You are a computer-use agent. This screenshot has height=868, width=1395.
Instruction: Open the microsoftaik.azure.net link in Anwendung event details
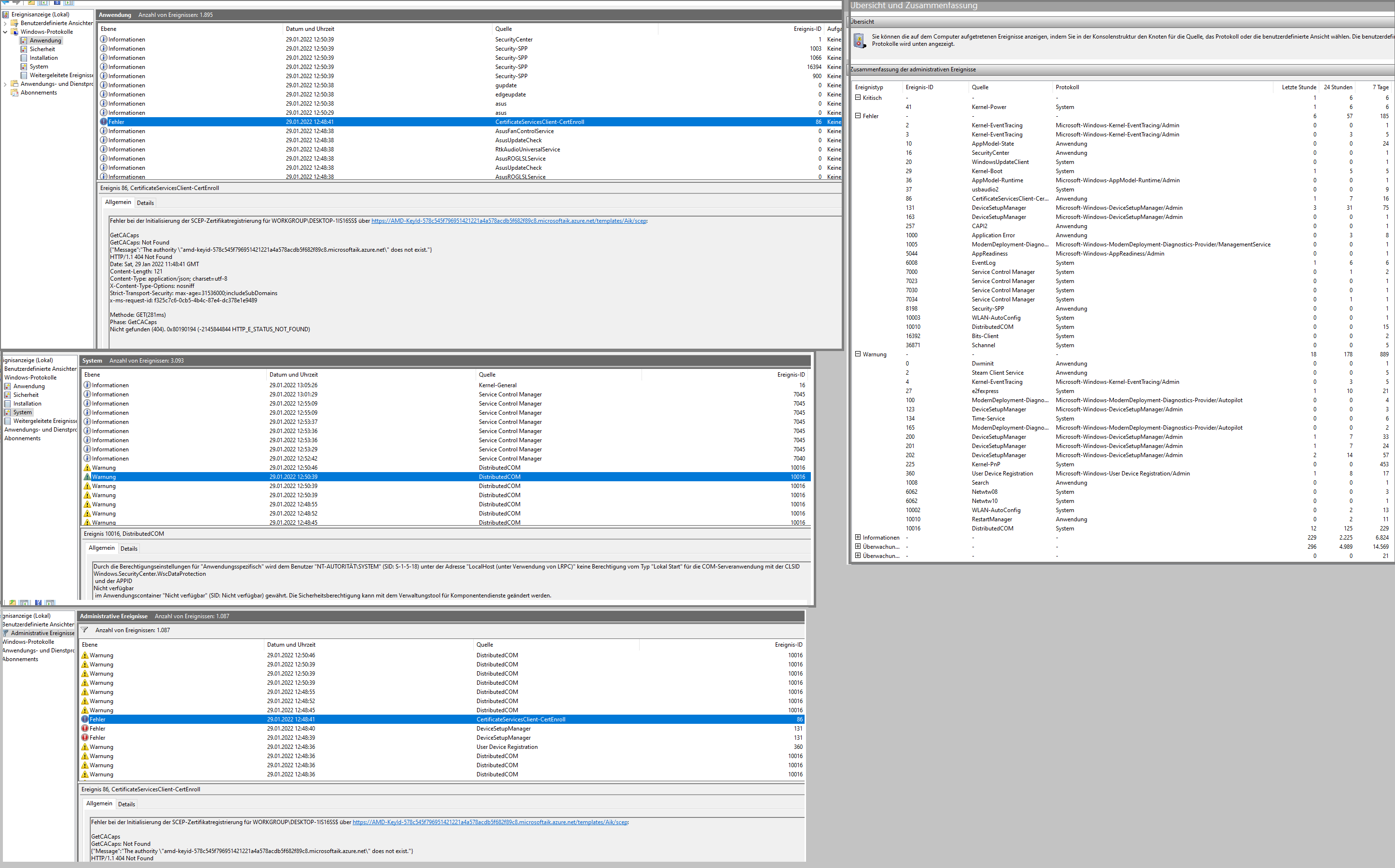coord(508,221)
